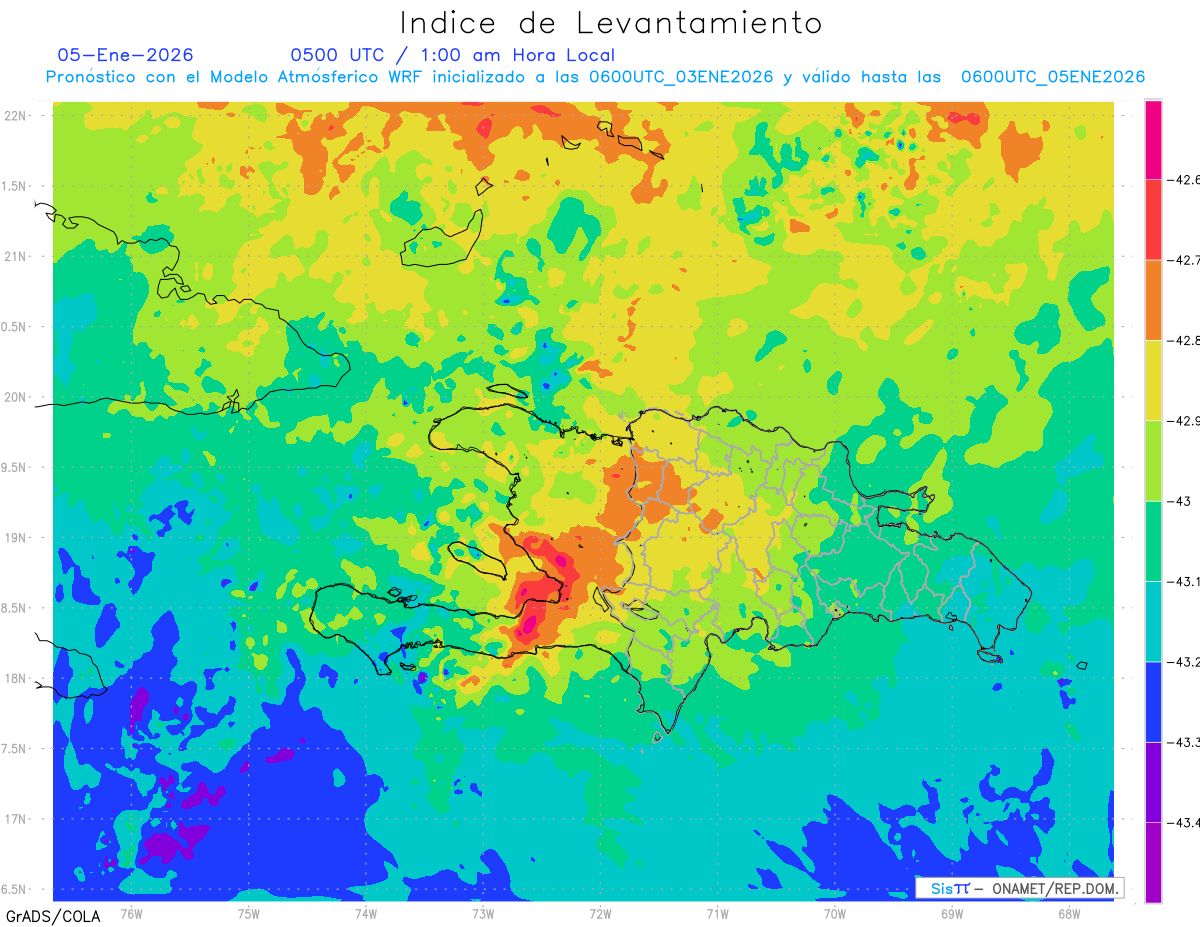Select the "19N" latitude label
The height and width of the screenshot is (927, 1200).
(x=17, y=537)
